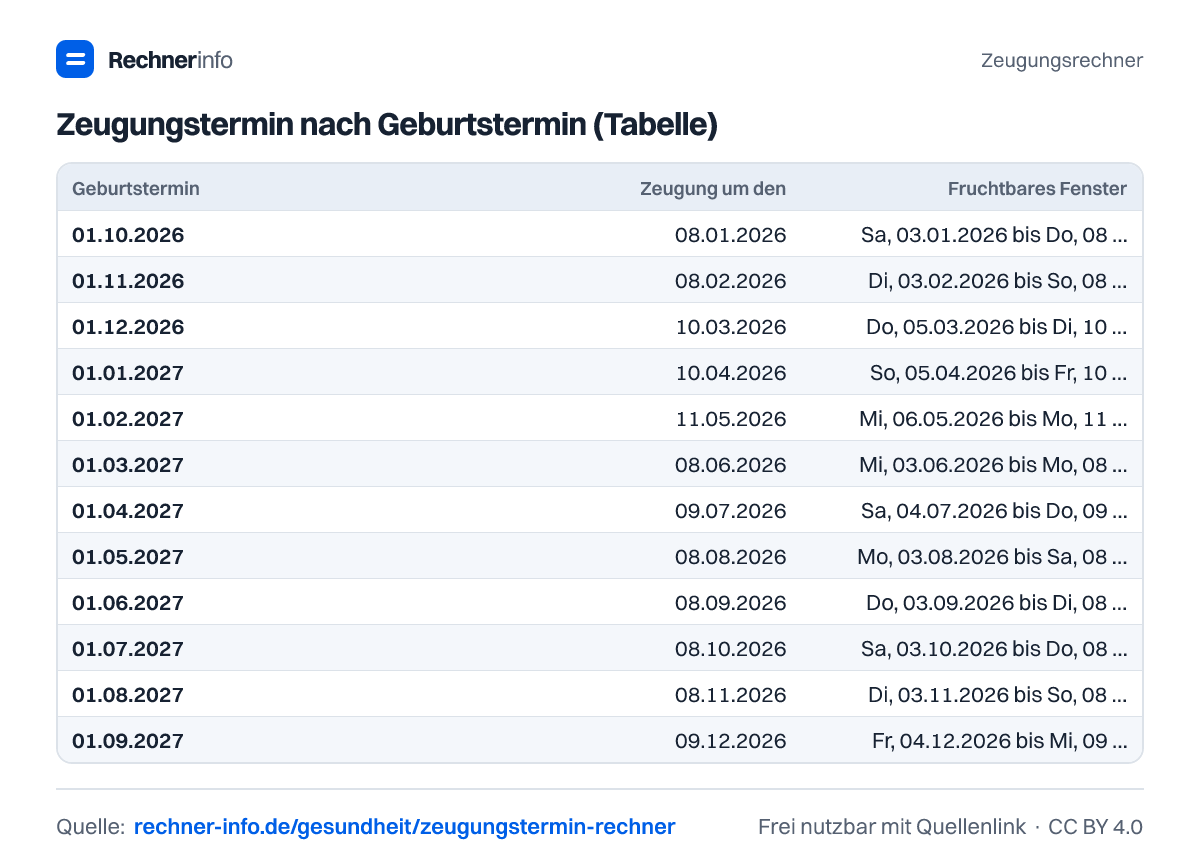Image resolution: width=1200 pixels, height=868 pixels.
Task: Click the Rechnerinfo blue logo icon
Action: [75, 59]
